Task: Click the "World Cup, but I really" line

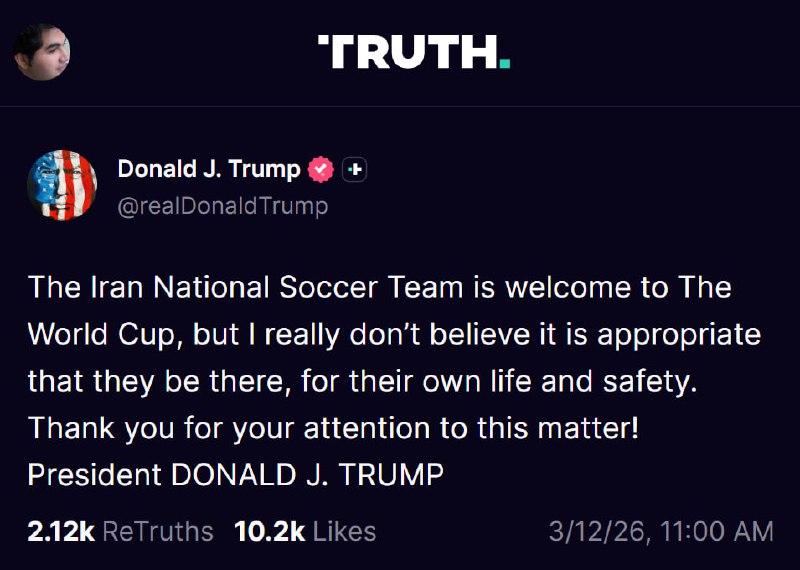Action: point(394,334)
